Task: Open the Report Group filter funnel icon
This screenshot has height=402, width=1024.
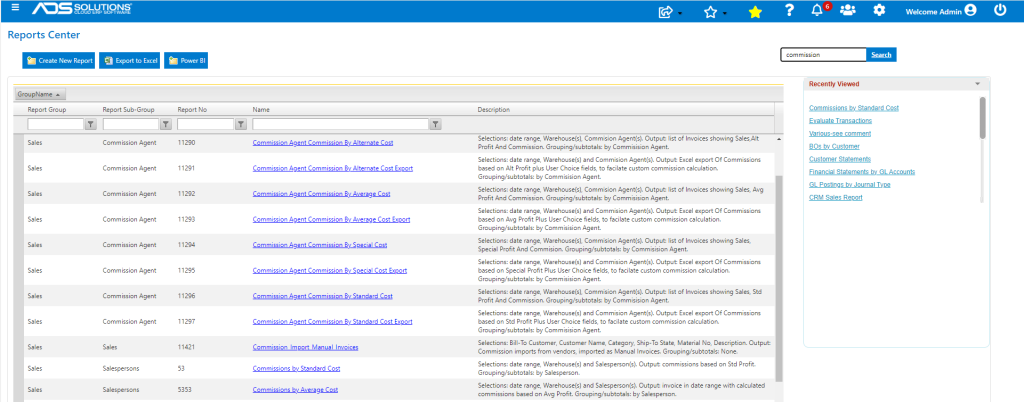Action: coord(91,124)
